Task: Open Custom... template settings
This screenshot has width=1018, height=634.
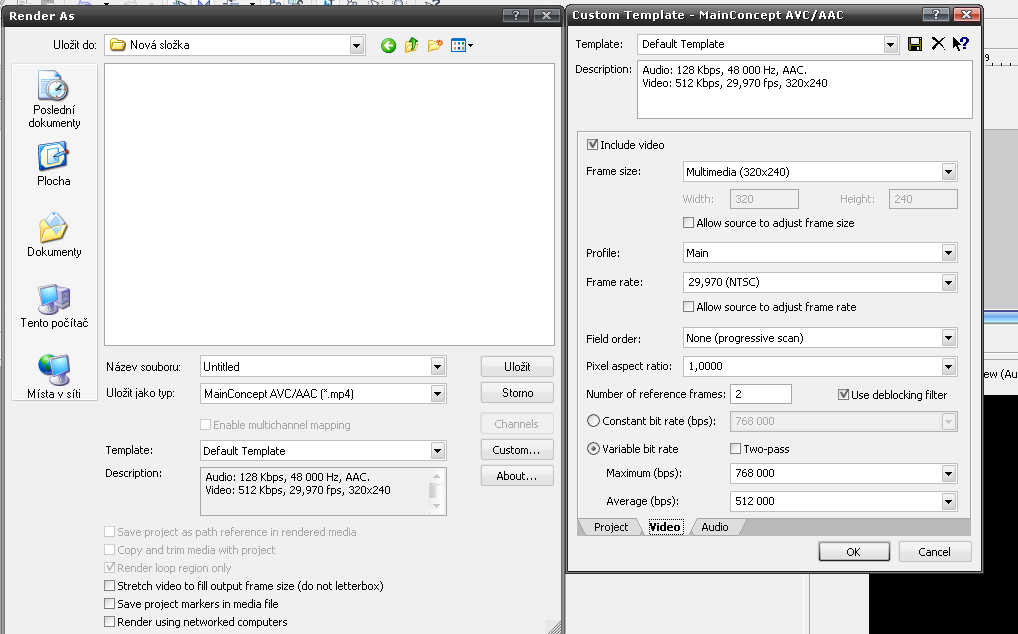Action: [517, 450]
